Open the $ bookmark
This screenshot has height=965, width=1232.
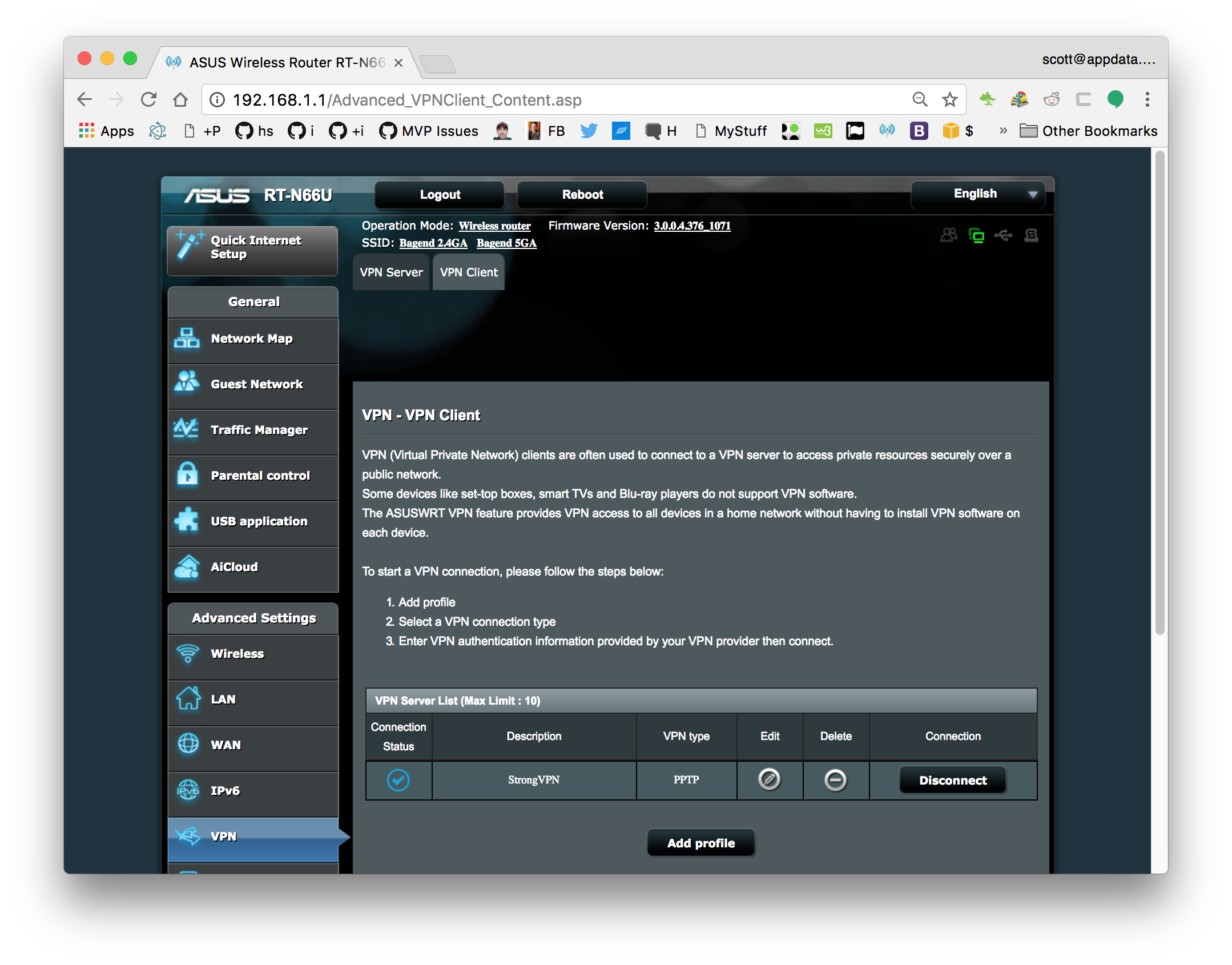pyautogui.click(x=959, y=131)
